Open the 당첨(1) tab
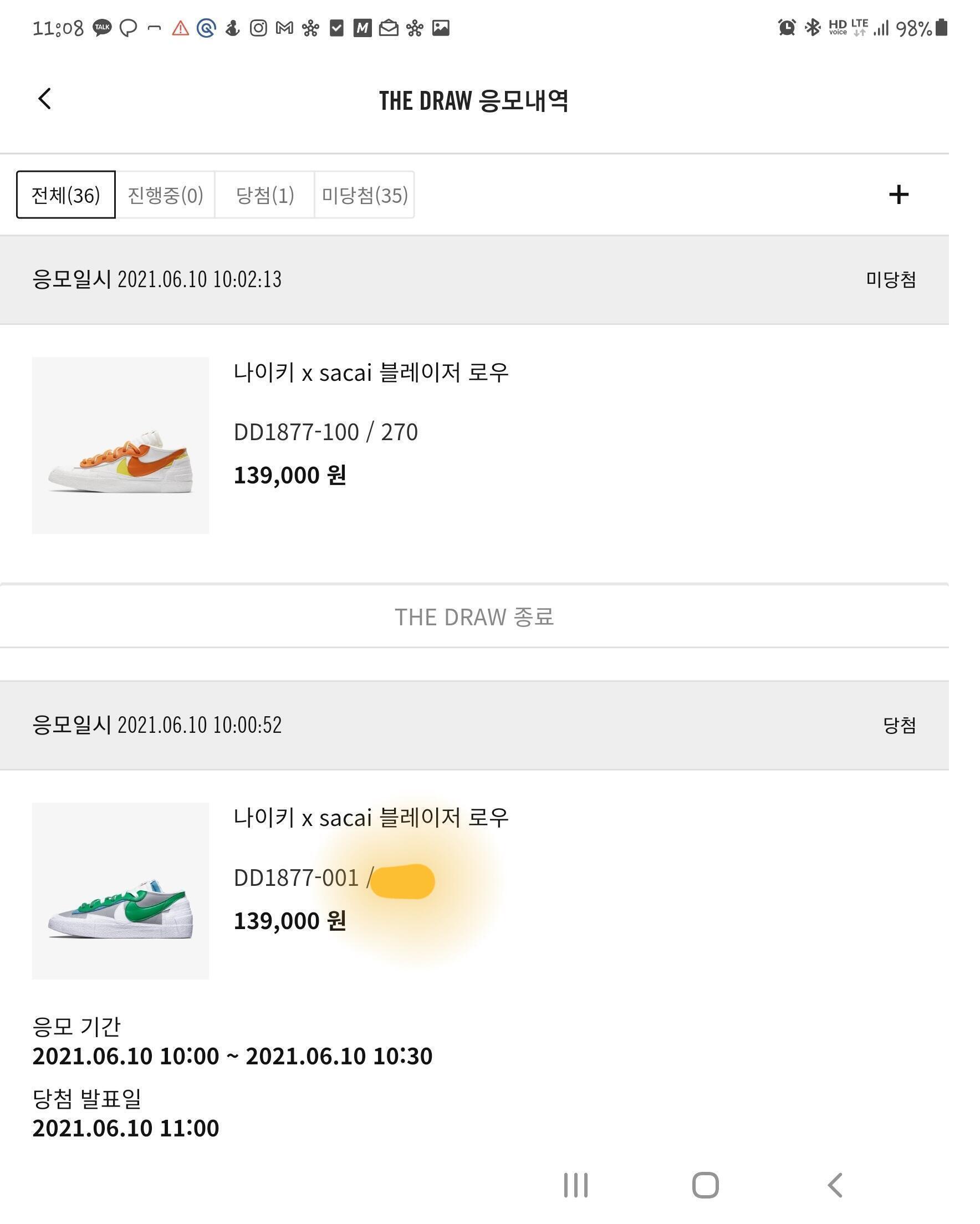 (264, 195)
